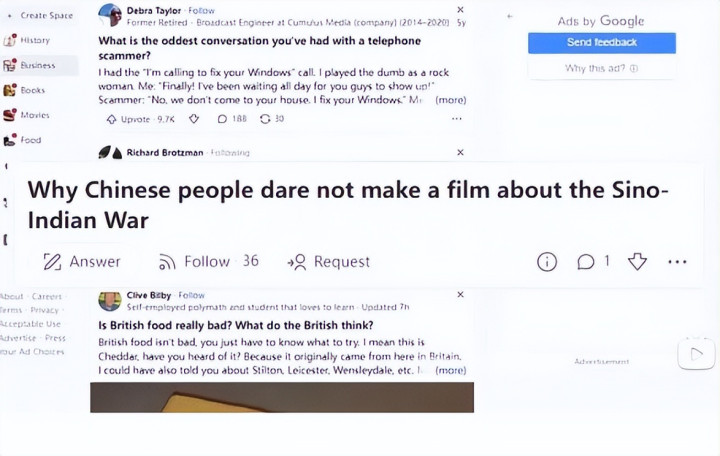Image resolution: width=720 pixels, height=456 pixels.
Task: Open Debra Taylor's profile picture
Action: 110,16
